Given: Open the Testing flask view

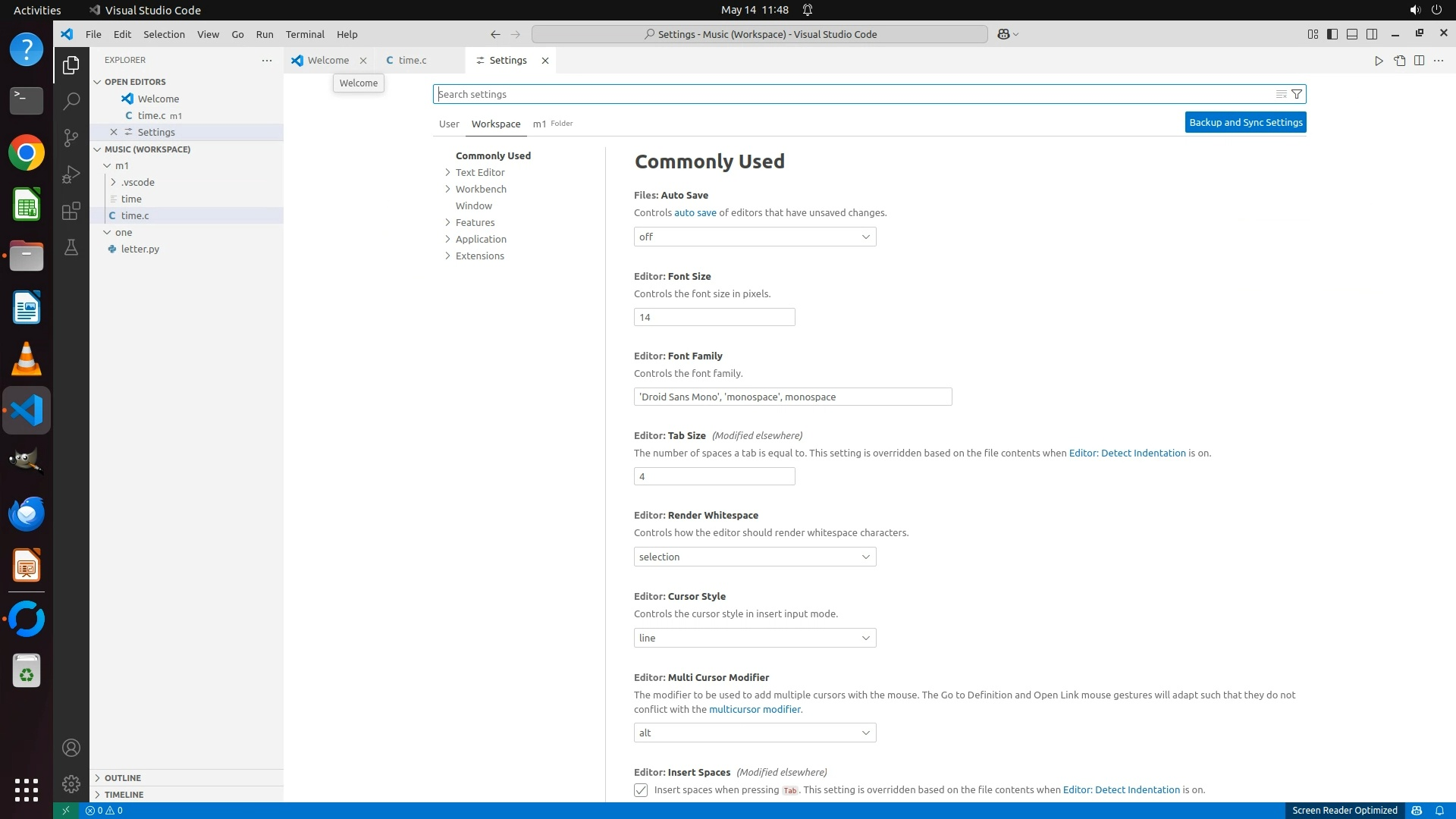Looking at the screenshot, I should coord(71,247).
